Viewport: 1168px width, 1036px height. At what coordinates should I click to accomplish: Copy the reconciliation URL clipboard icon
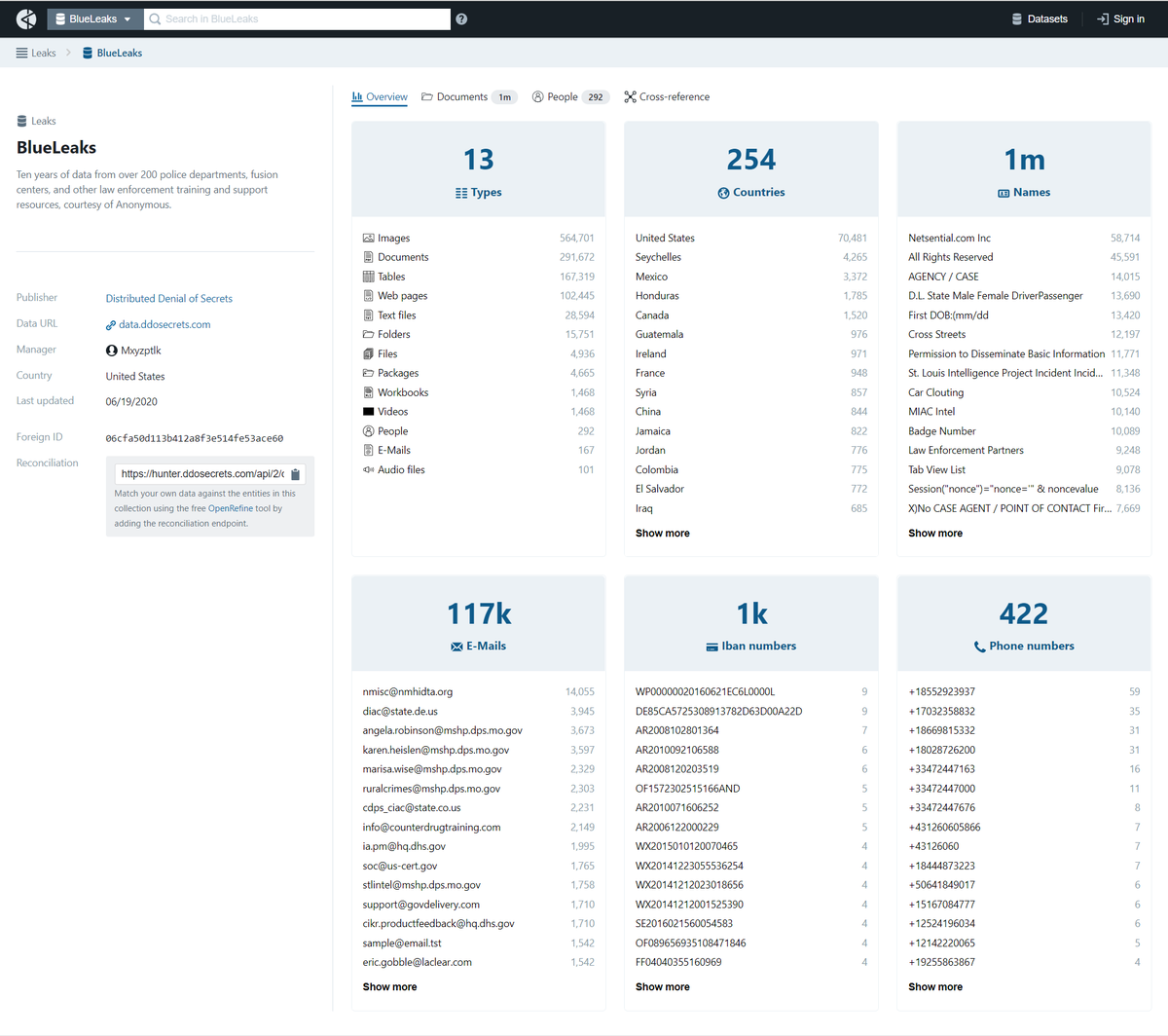click(296, 474)
